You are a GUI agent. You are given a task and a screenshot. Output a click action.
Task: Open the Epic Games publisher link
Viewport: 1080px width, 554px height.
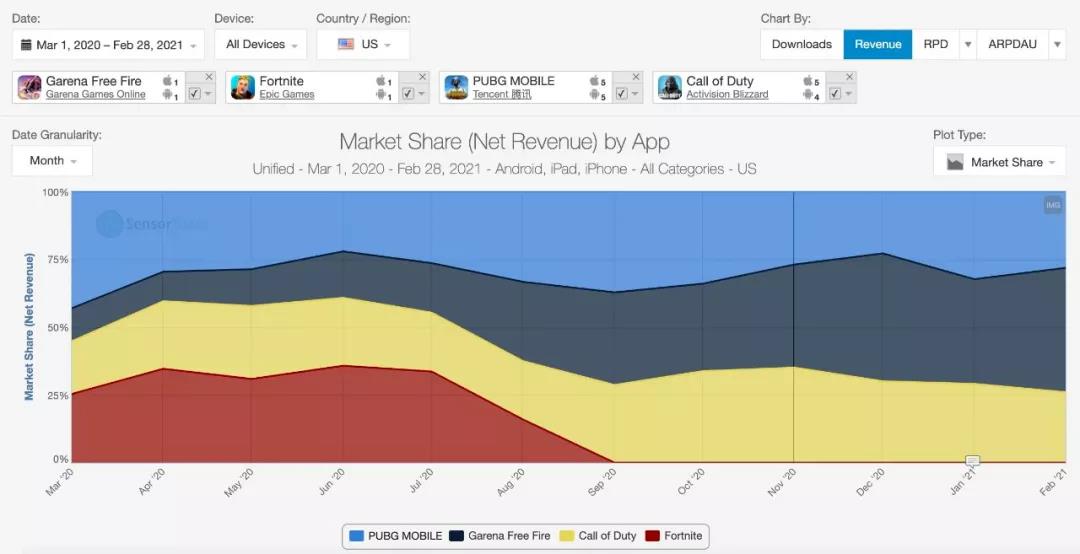[x=286, y=95]
